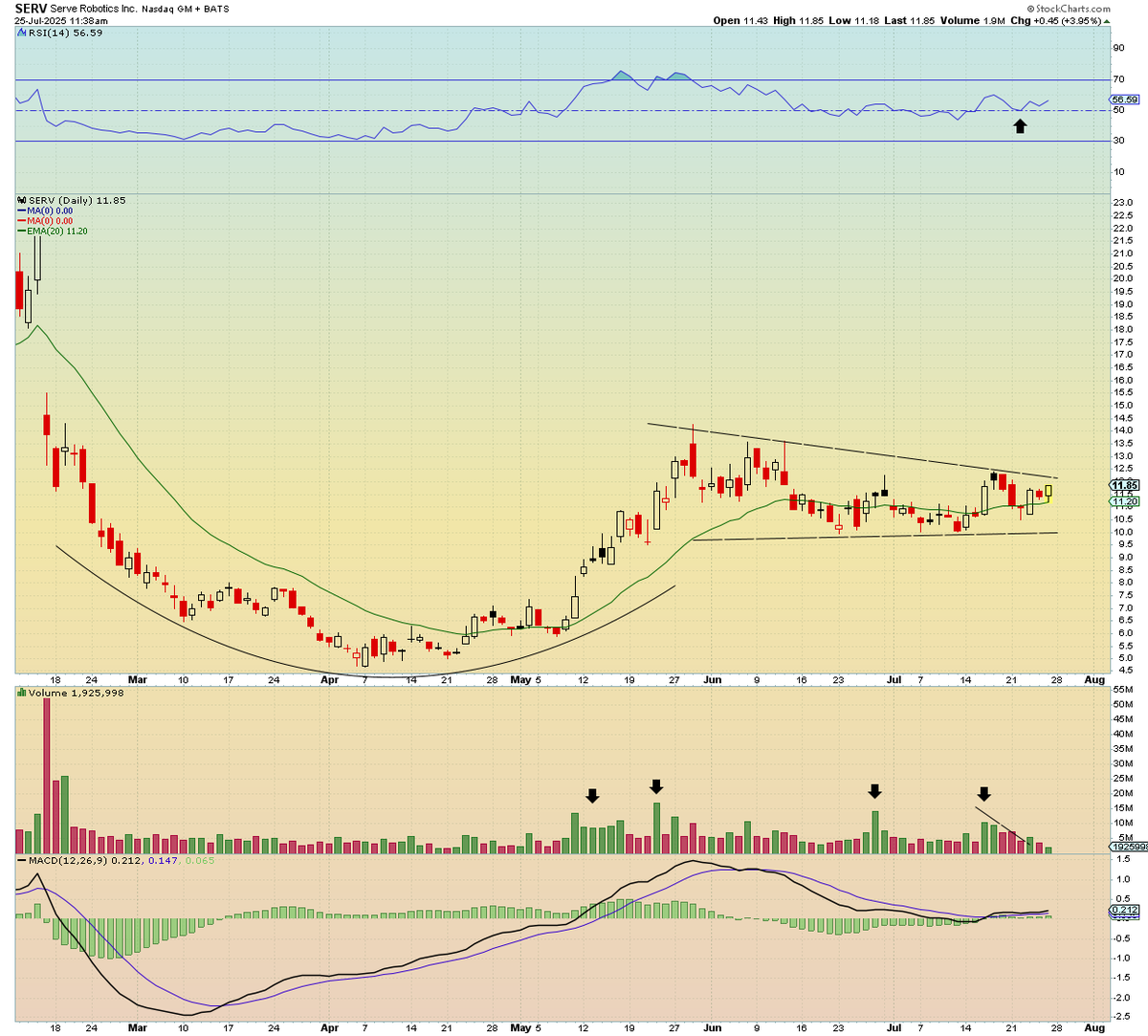Click the 0.212 MACD value tag
1148x1036 pixels.
click(x=1124, y=910)
